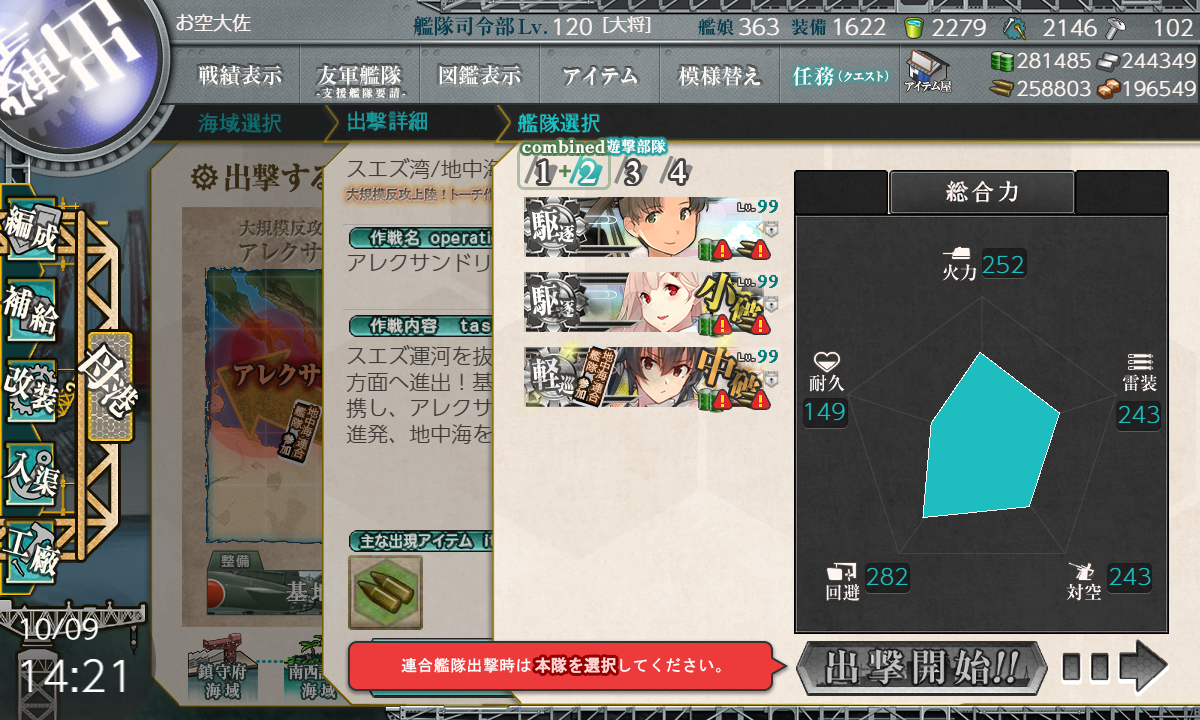Select the first 駆逐 destroyer ship banner
This screenshot has width=1200, height=720.
point(651,228)
